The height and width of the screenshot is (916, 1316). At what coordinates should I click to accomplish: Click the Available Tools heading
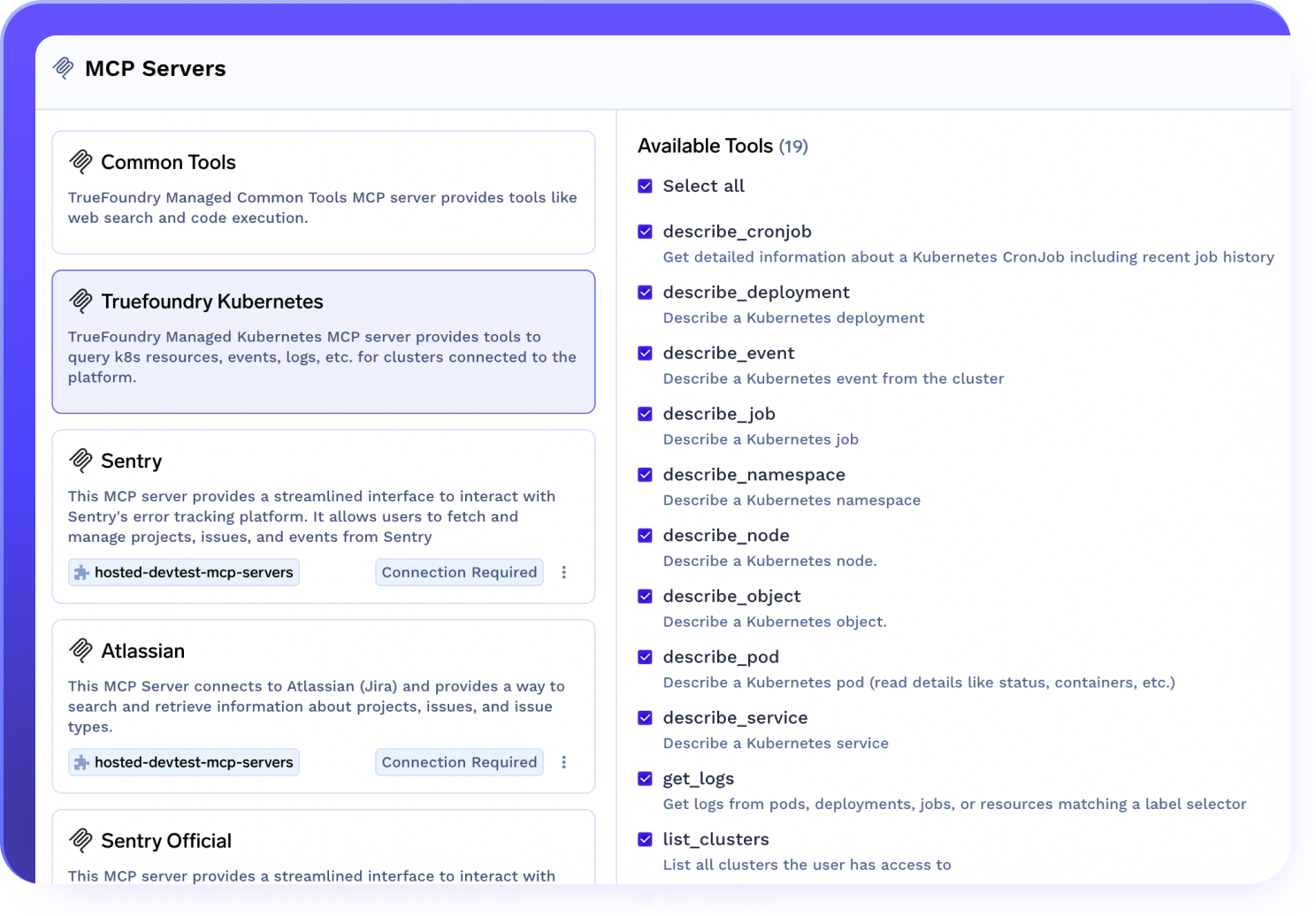click(706, 146)
